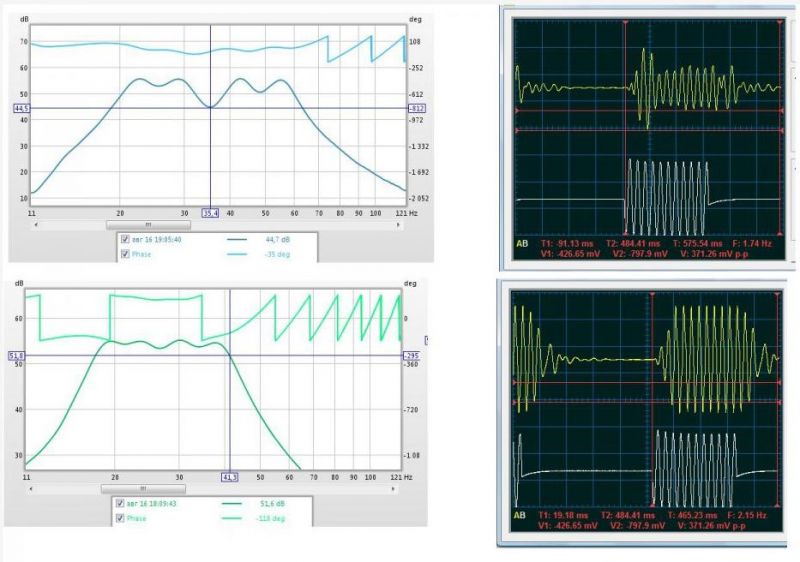Click the T1 cursor top marker on top oscilloscope
Image resolution: width=800 pixels, height=562 pixels.
coord(624,22)
